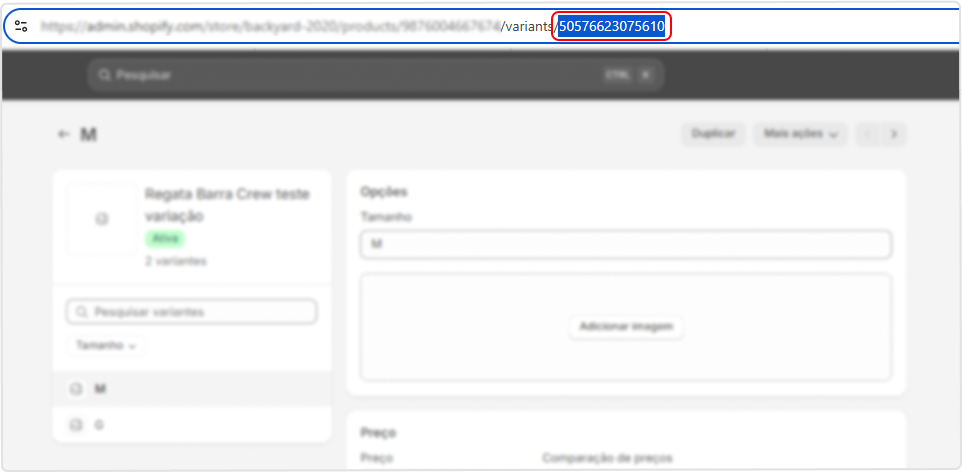Click the magnifier icon in Pesquisar variantes
Screen dimensions: 962x473
tap(82, 312)
